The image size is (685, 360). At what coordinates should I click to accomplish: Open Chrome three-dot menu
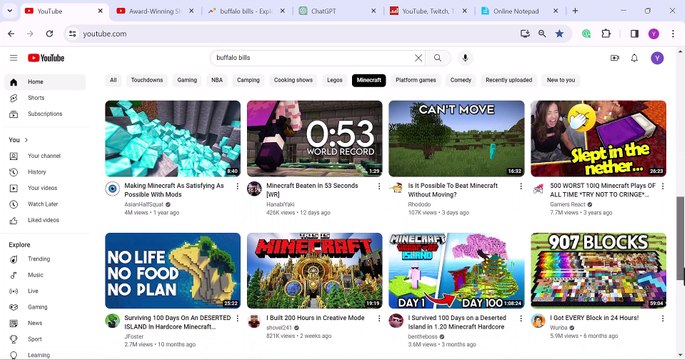pos(673,34)
